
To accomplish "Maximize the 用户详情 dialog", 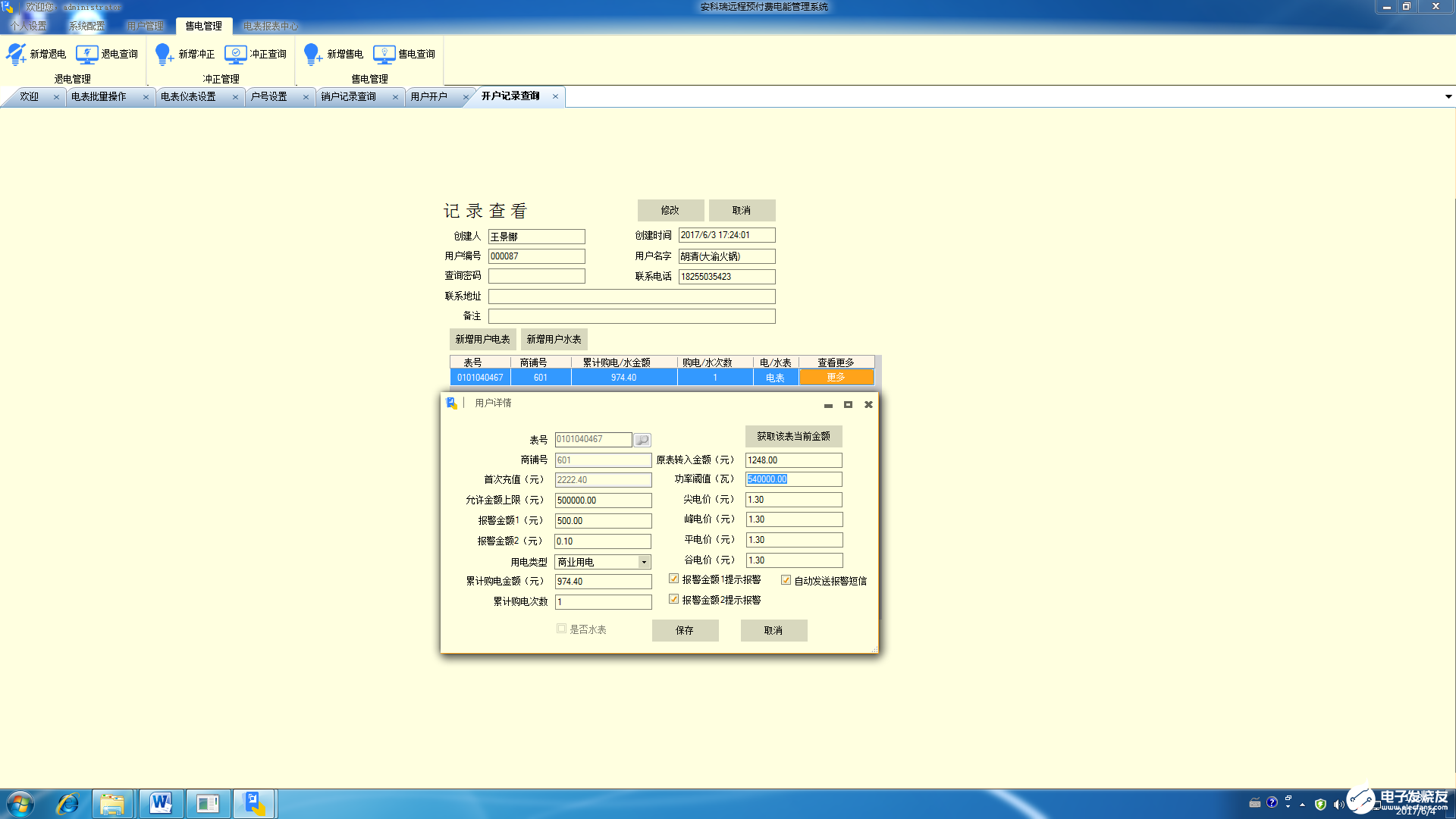I will (848, 405).
